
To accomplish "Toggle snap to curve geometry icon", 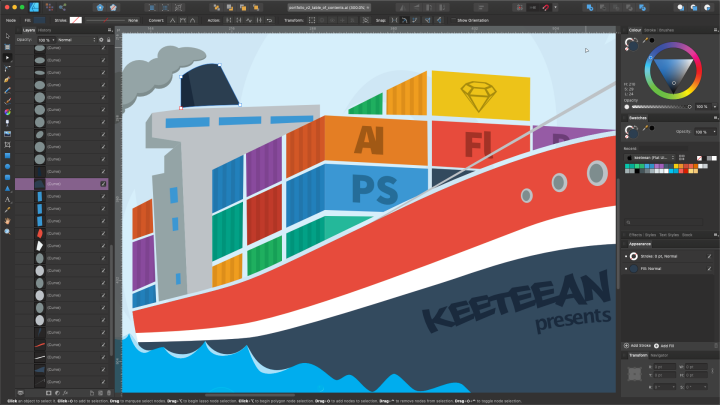I will pos(405,20).
